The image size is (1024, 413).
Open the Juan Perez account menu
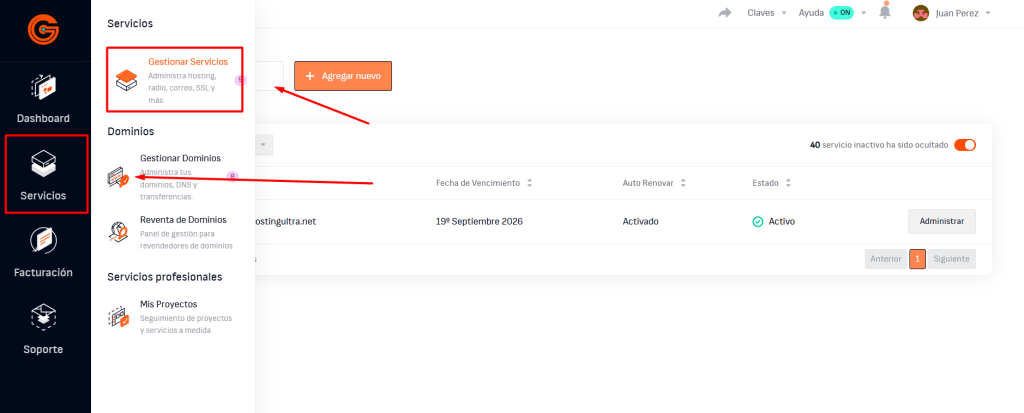[950, 13]
